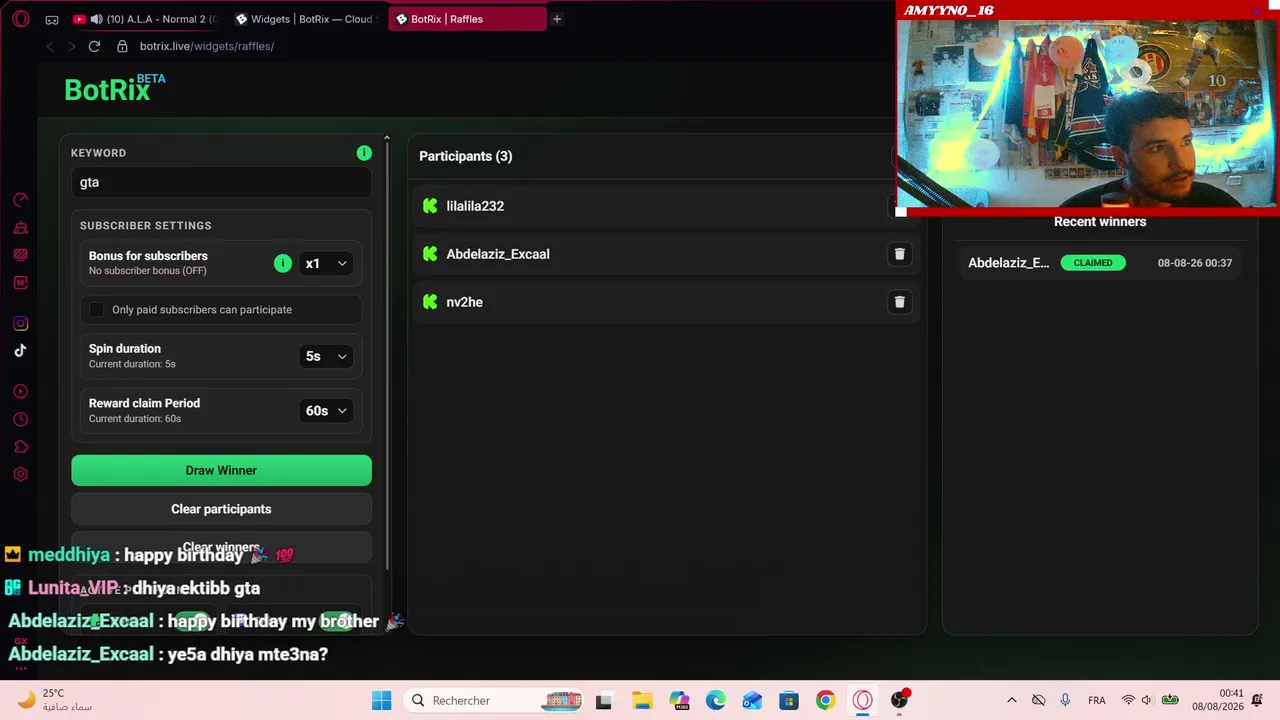The image size is (1280, 720).
Task: Click the Participants (3) heading
Action: (466, 156)
